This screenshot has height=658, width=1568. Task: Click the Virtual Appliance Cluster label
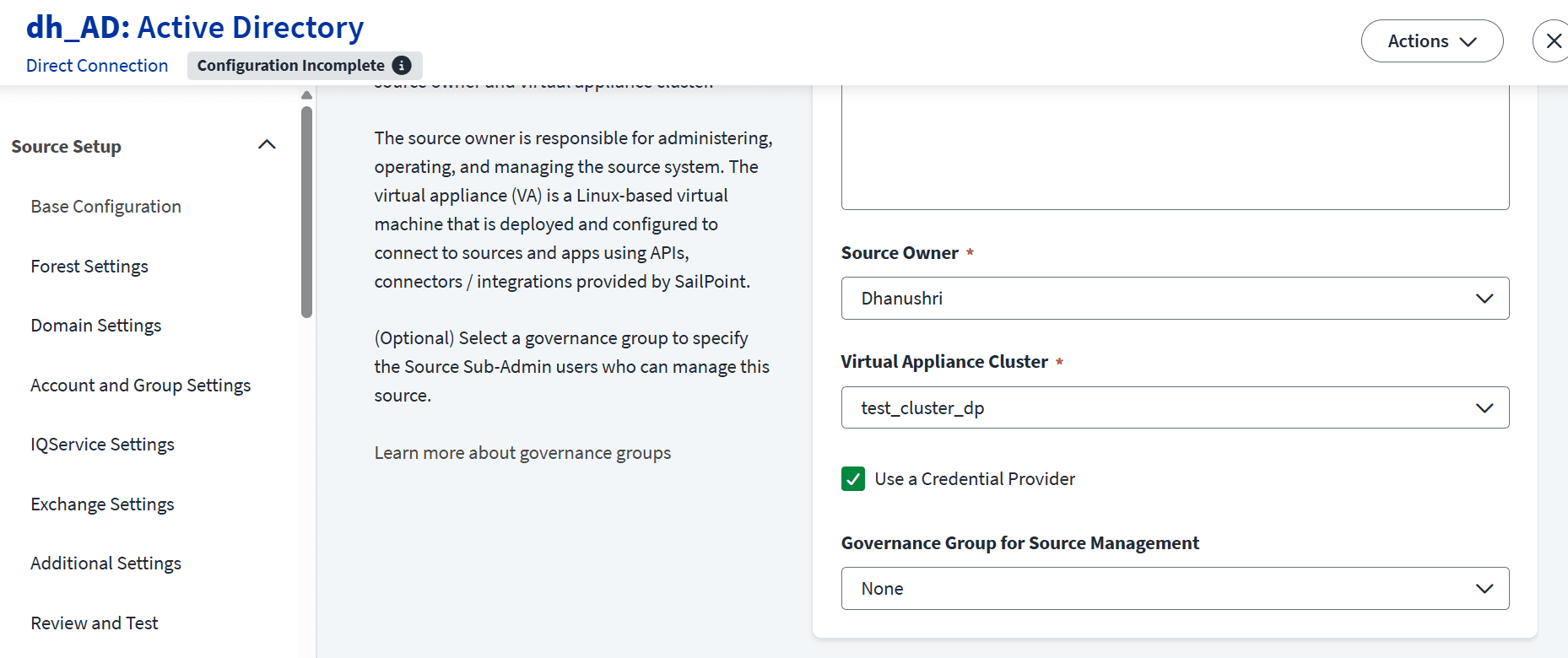click(x=944, y=362)
